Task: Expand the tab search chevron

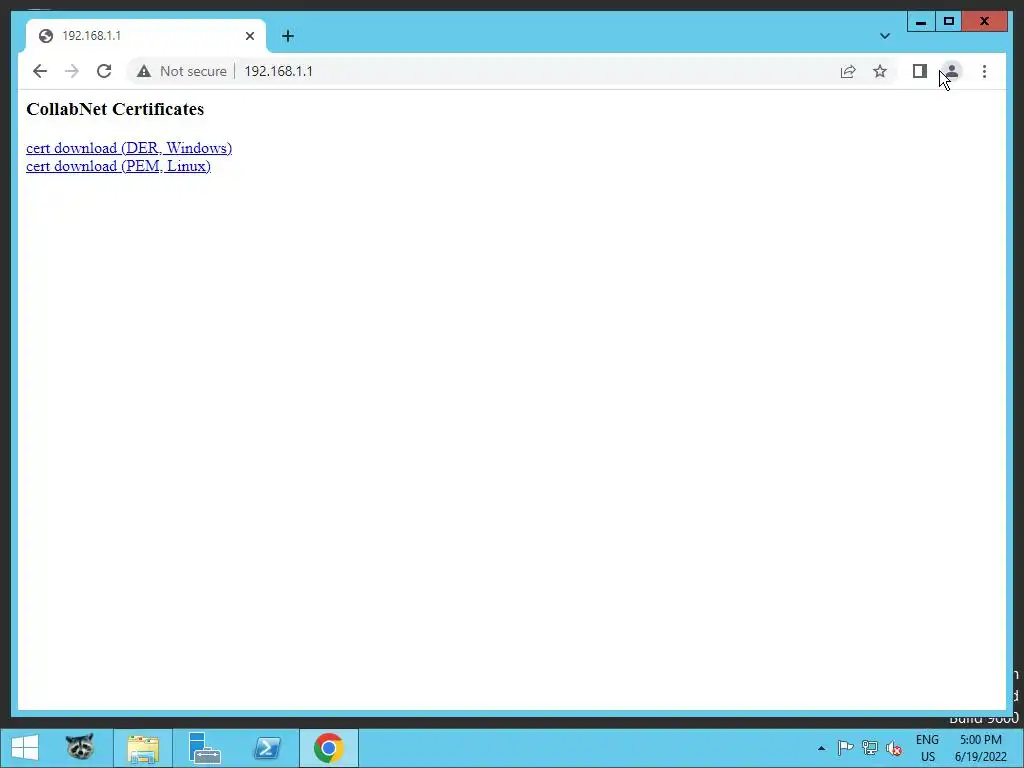Action: 885,36
